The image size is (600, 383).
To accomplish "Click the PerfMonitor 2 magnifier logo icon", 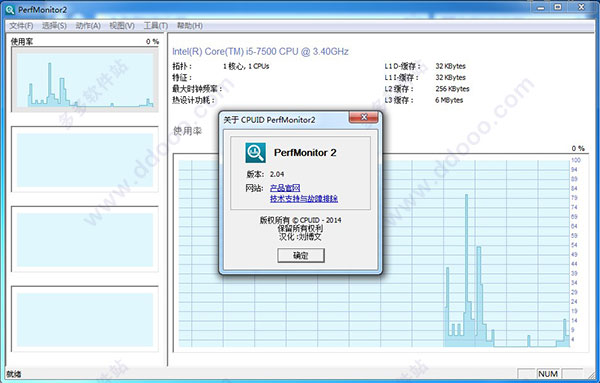I will pos(255,153).
